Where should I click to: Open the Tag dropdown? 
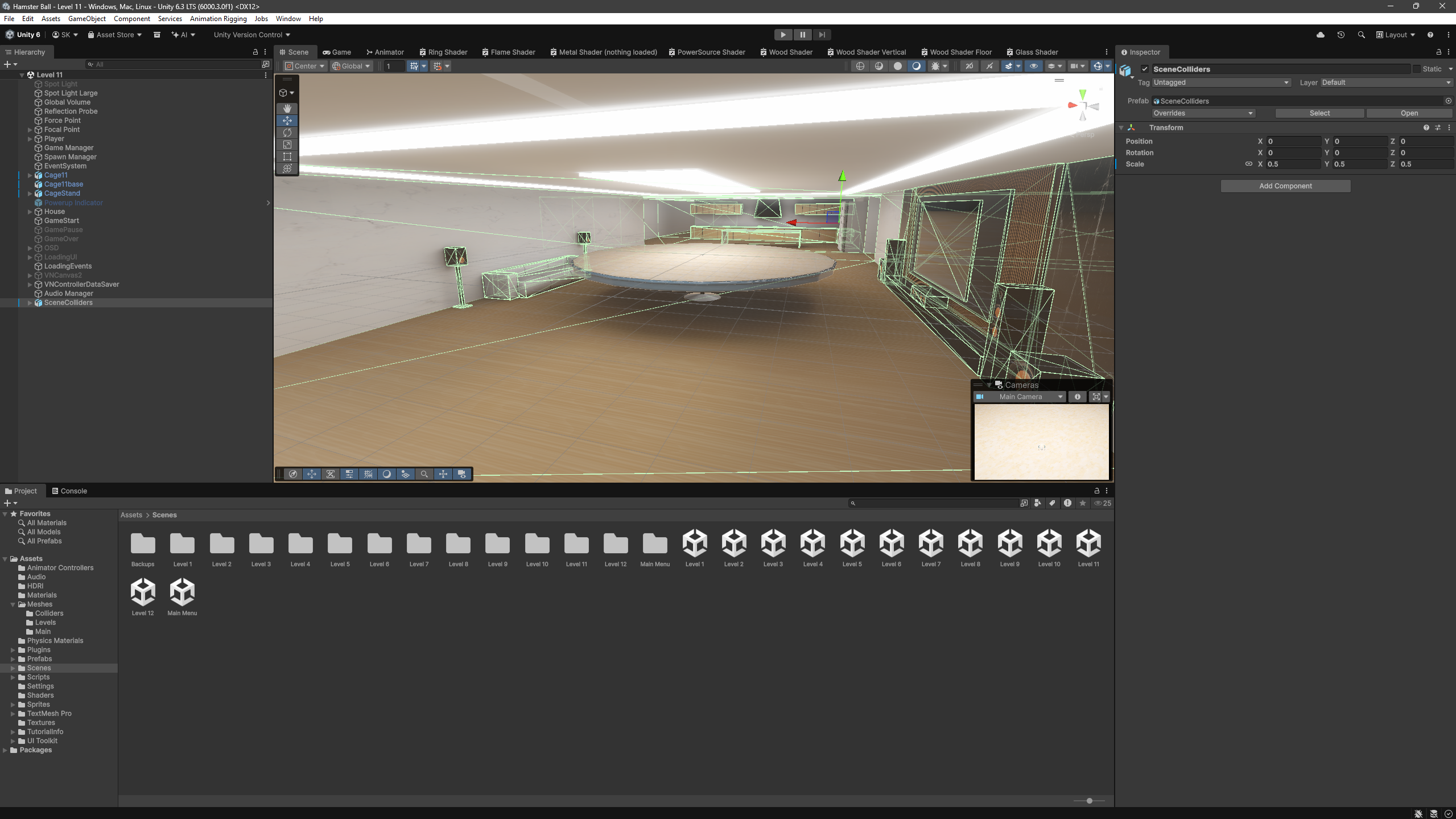[1220, 83]
